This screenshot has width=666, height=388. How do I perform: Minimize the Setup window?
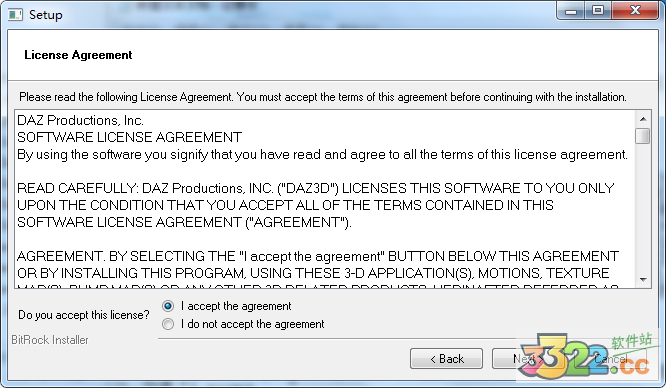(x=571, y=10)
